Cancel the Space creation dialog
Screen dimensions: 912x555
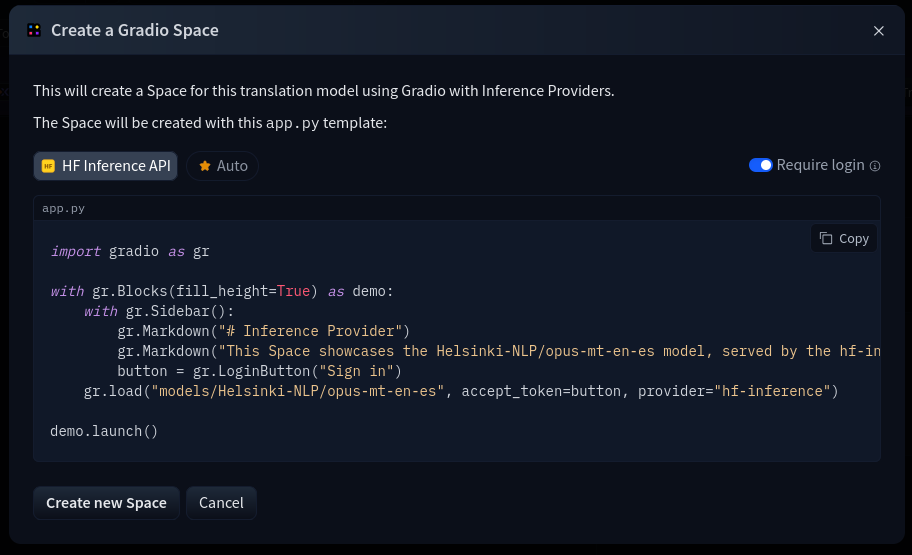[221, 503]
